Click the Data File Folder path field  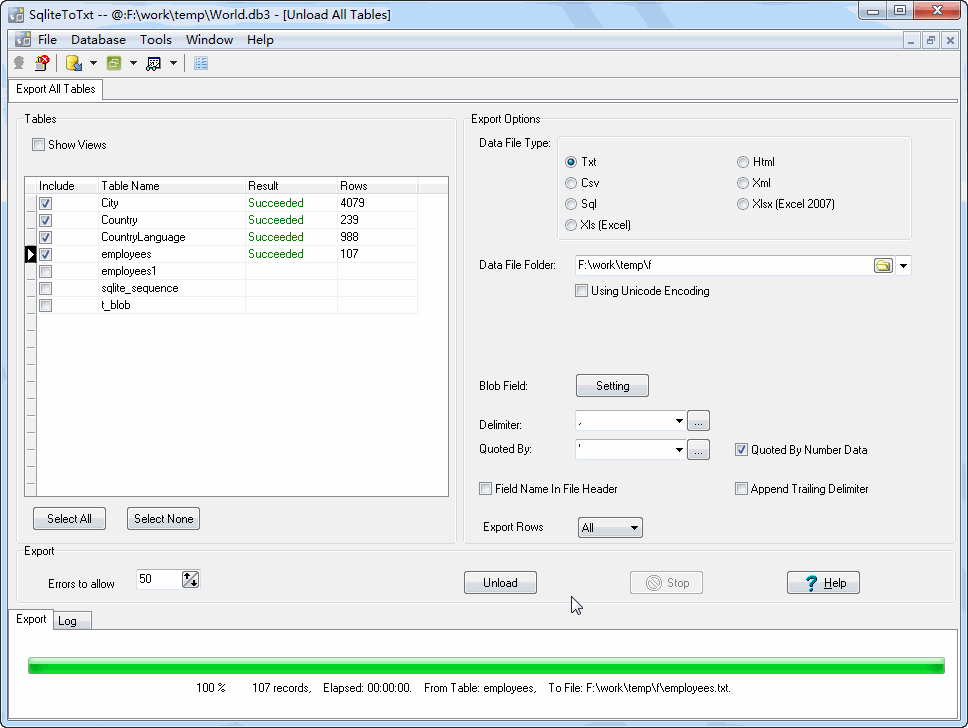pos(724,266)
